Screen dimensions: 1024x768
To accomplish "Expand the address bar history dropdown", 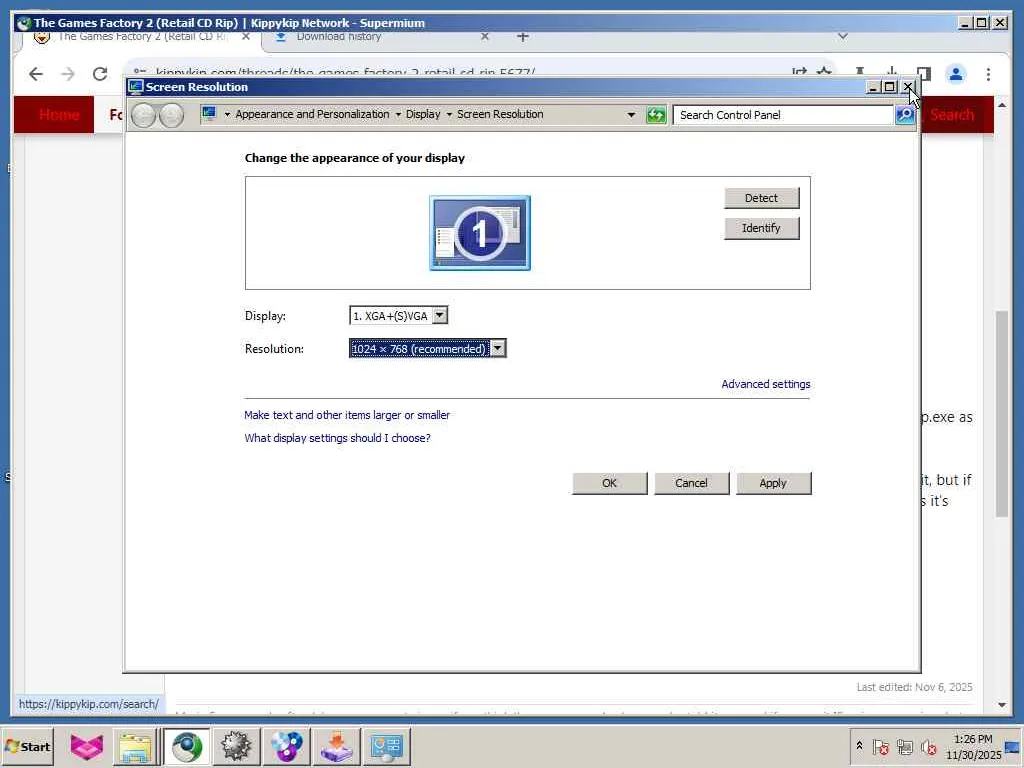I will pos(631,115).
